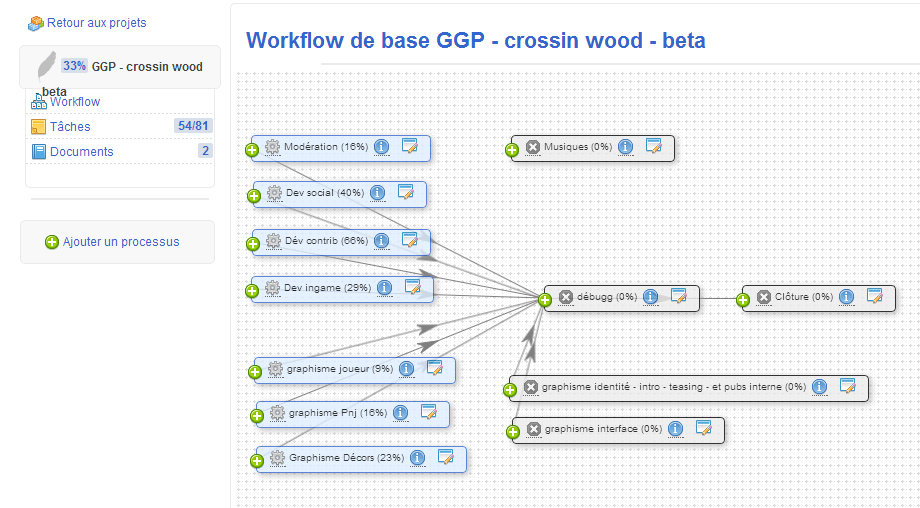Show info for Dev ingame (29%)
Screen dimensions: 920x508
[x=384, y=287]
